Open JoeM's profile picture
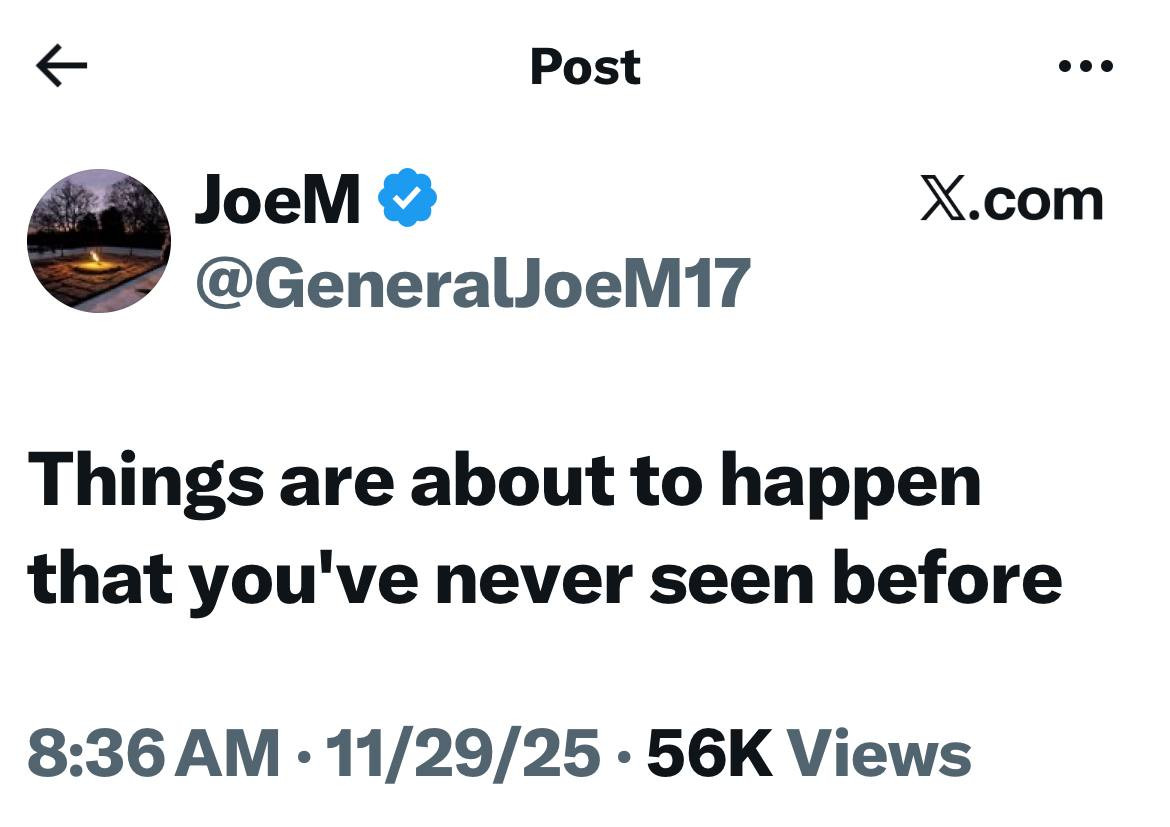1170x827 pixels. pyautogui.click(x=98, y=241)
